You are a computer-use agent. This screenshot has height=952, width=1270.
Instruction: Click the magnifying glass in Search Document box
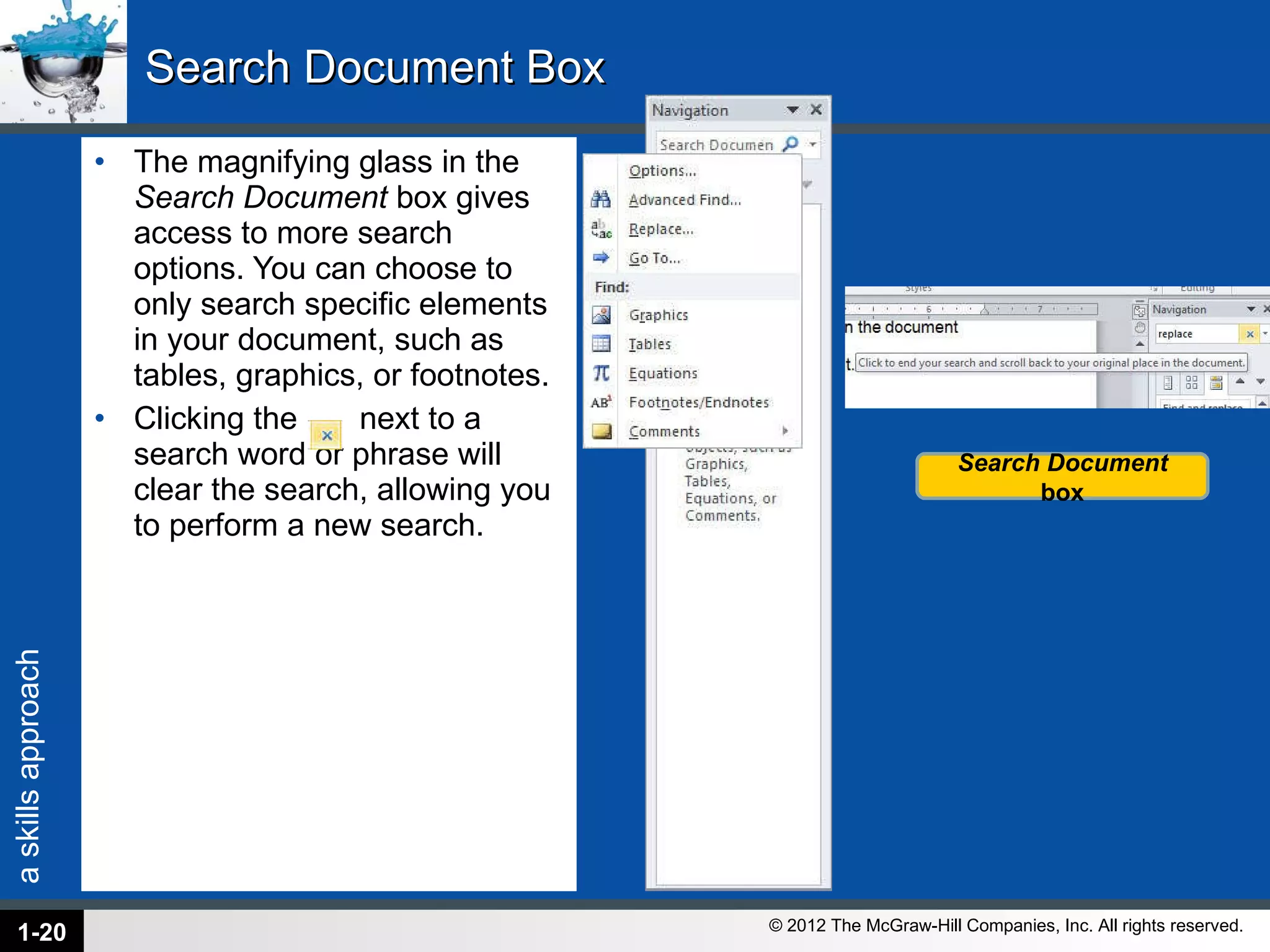(x=791, y=144)
